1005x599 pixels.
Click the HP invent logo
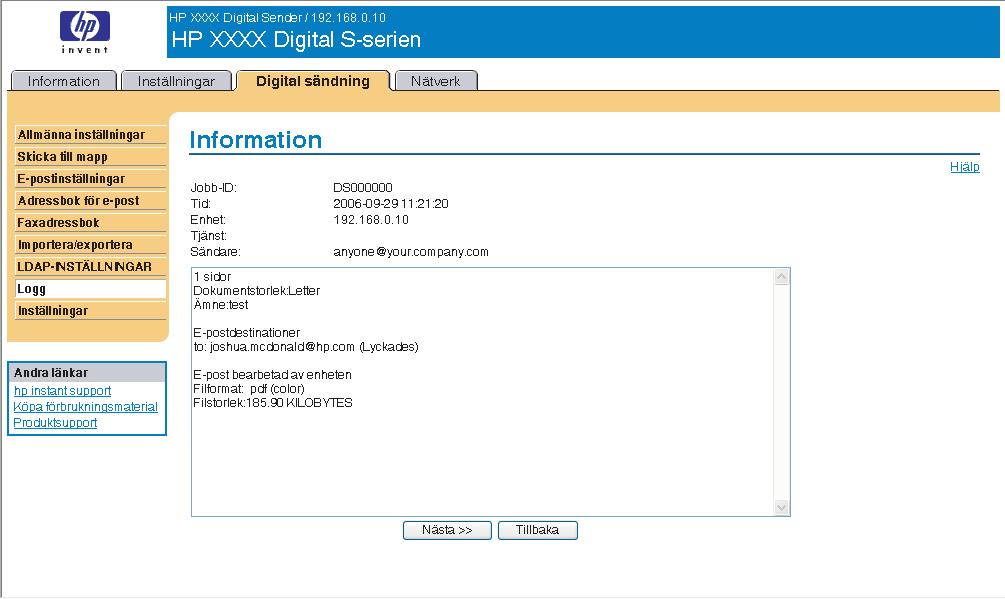point(85,31)
